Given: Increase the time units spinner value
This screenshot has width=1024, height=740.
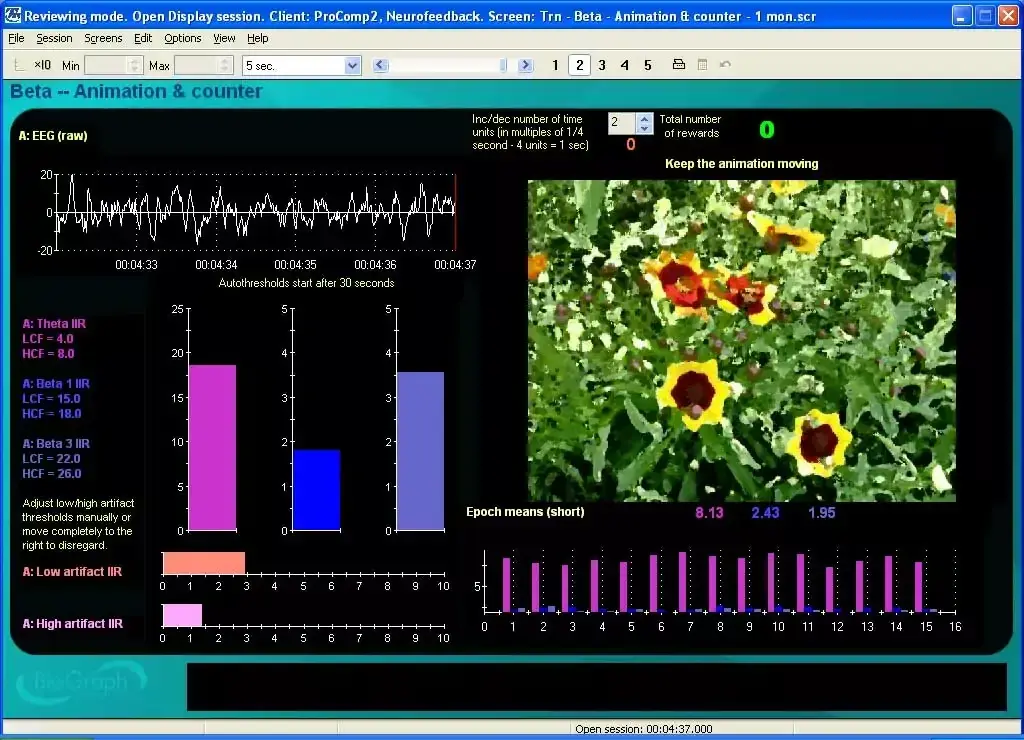Looking at the screenshot, I should [645, 118].
